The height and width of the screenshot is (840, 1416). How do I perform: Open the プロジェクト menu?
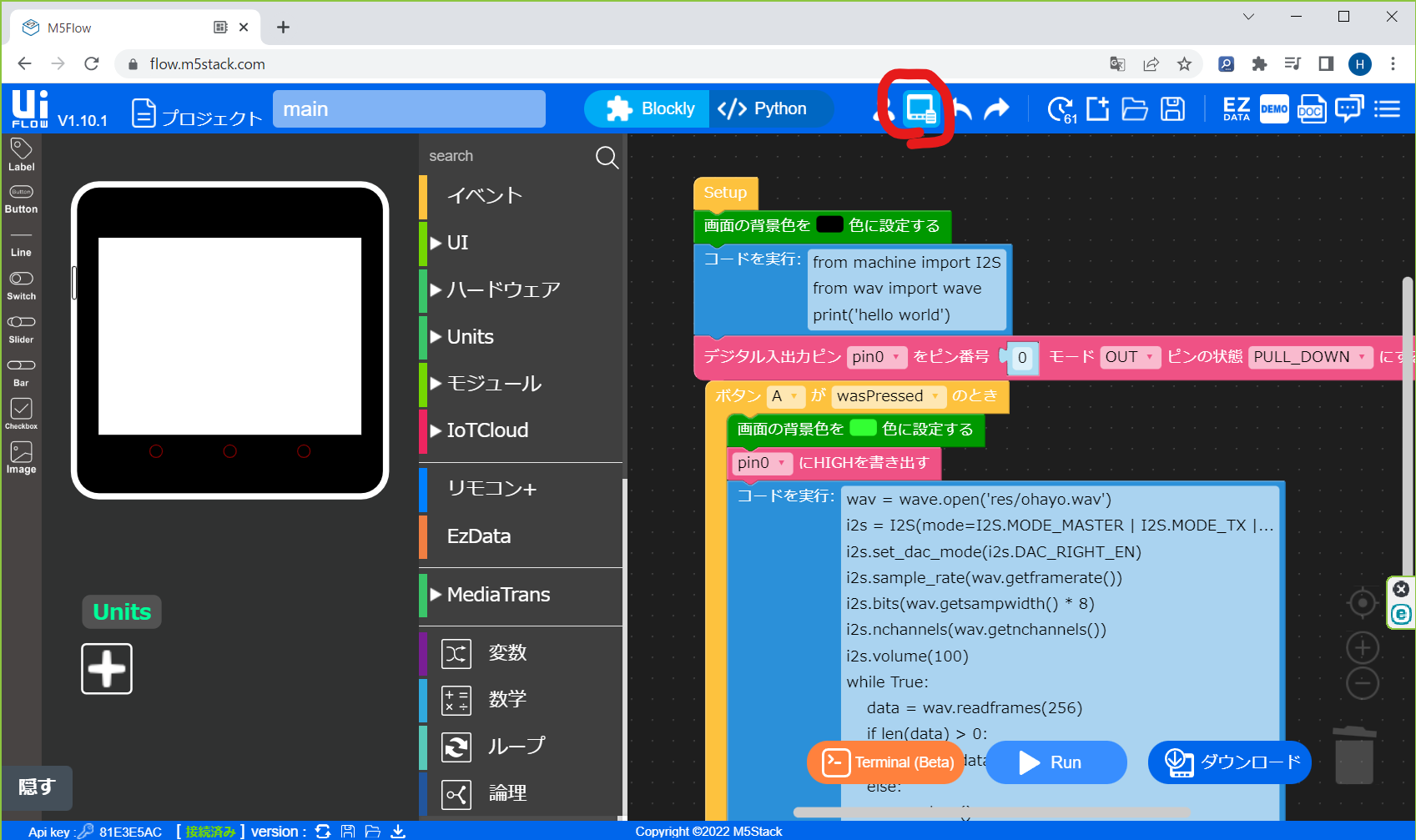(x=198, y=113)
